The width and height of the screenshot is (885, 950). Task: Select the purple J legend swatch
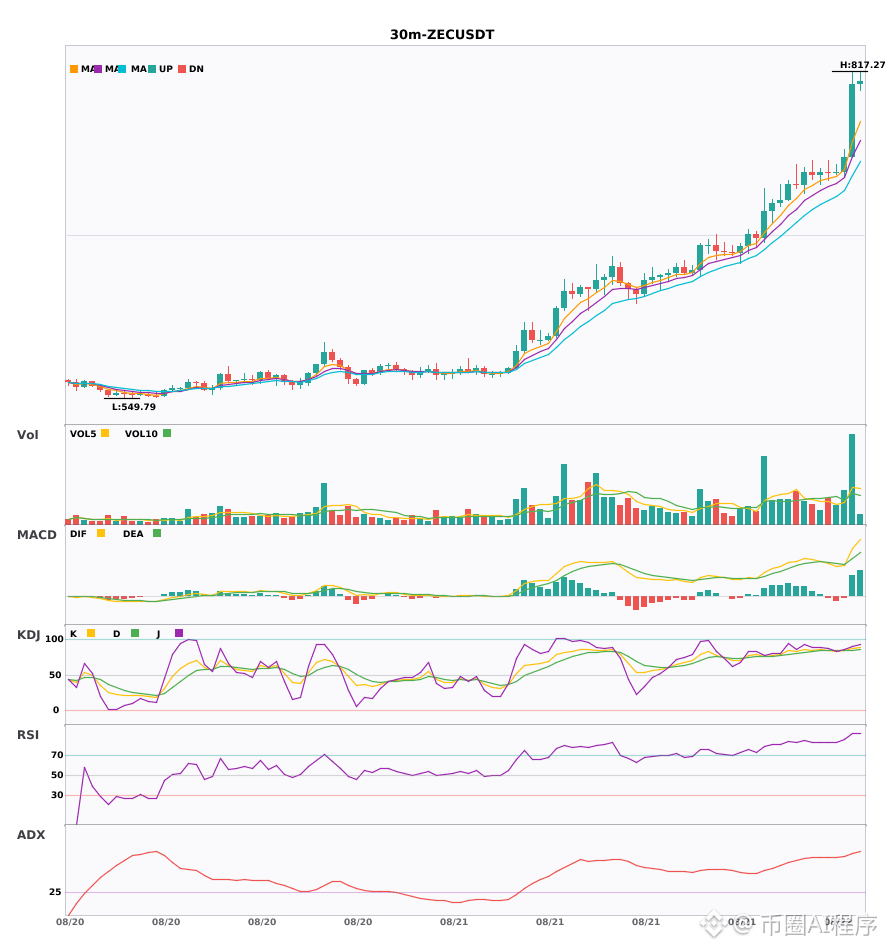[x=179, y=633]
